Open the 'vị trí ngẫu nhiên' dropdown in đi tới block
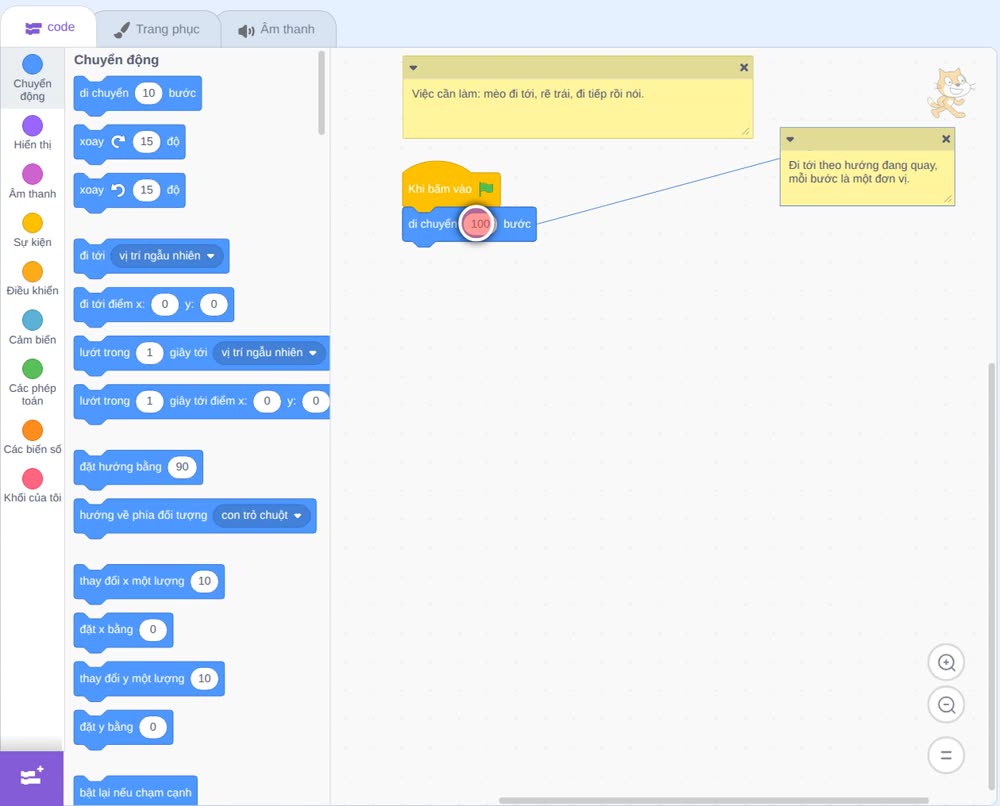 point(166,256)
